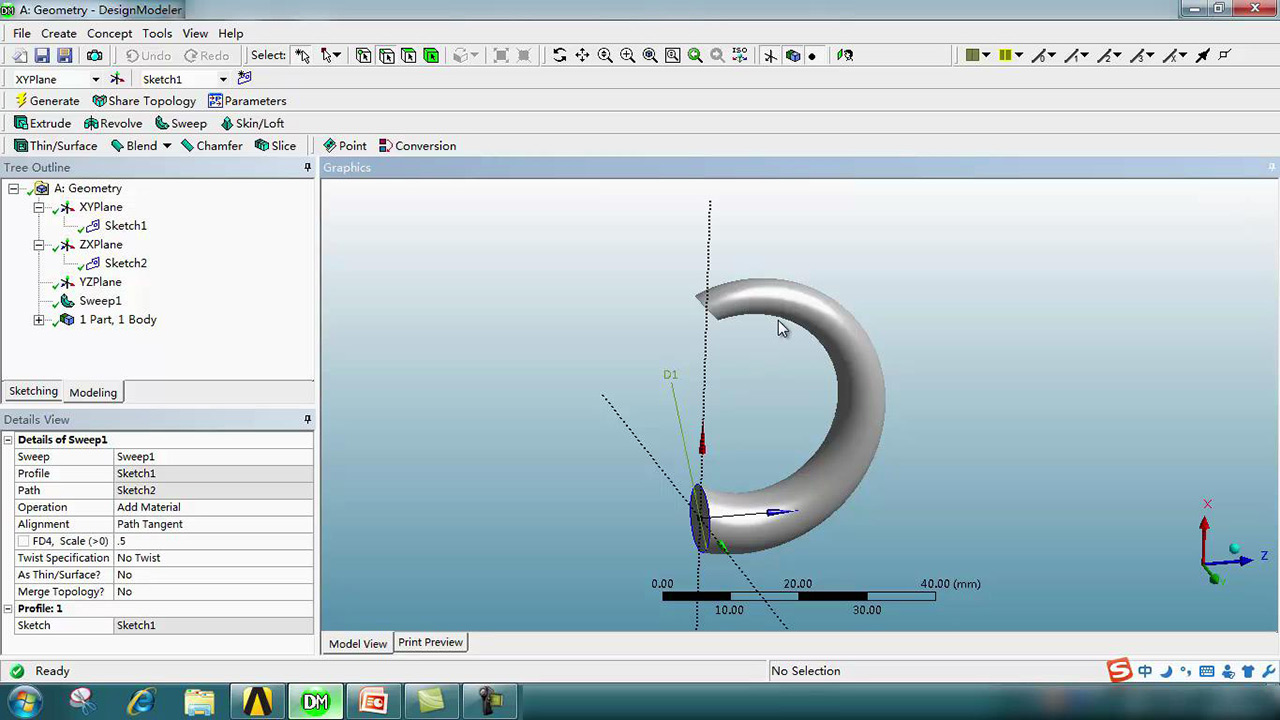Open the yellow edge coloring swatch dropdown
The image size is (1280, 720).
click(x=1011, y=56)
